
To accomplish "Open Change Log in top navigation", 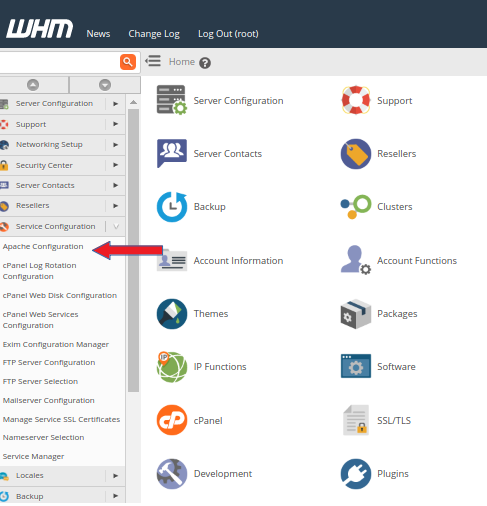I will coord(154,34).
